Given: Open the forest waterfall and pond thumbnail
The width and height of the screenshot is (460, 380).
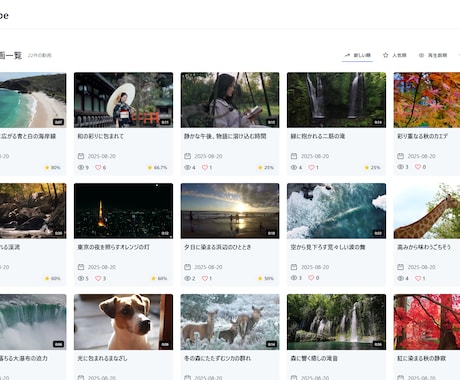Looking at the screenshot, I should (336, 322).
